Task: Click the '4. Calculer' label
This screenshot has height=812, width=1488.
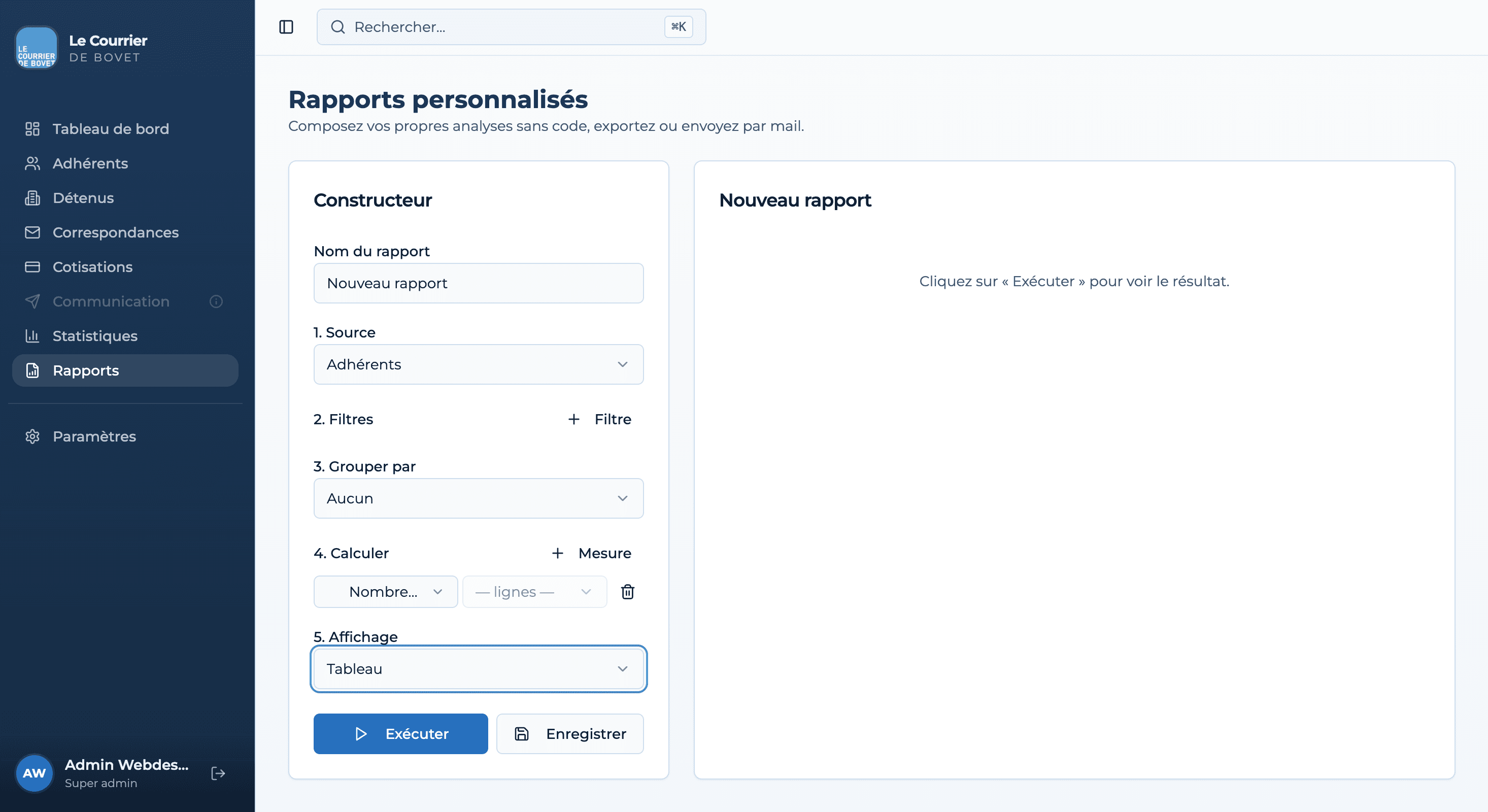Action: point(351,553)
